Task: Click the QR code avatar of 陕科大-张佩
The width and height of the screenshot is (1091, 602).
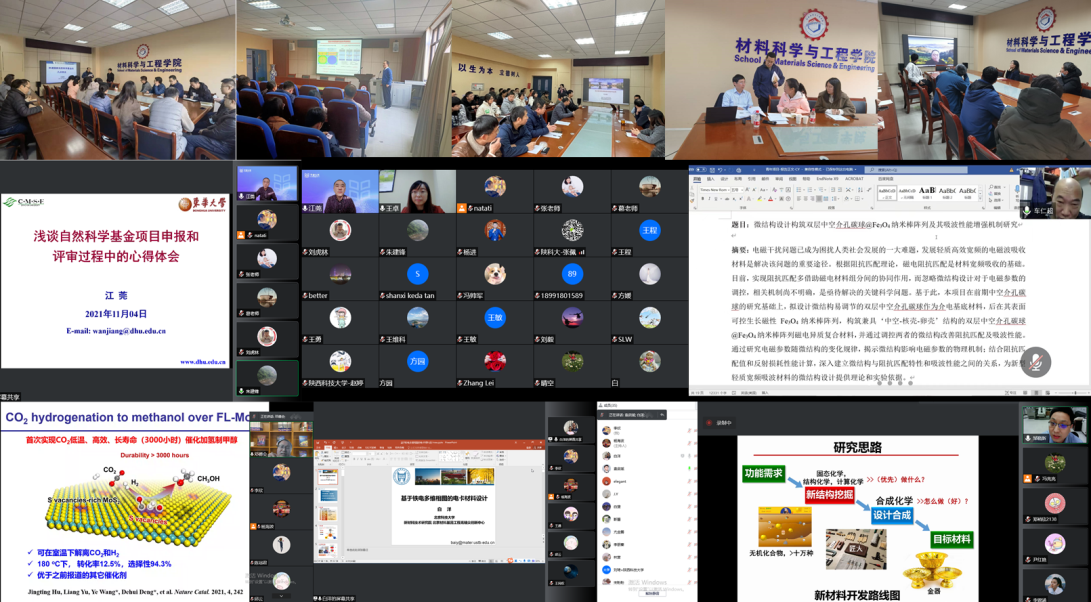Action: coord(572,230)
